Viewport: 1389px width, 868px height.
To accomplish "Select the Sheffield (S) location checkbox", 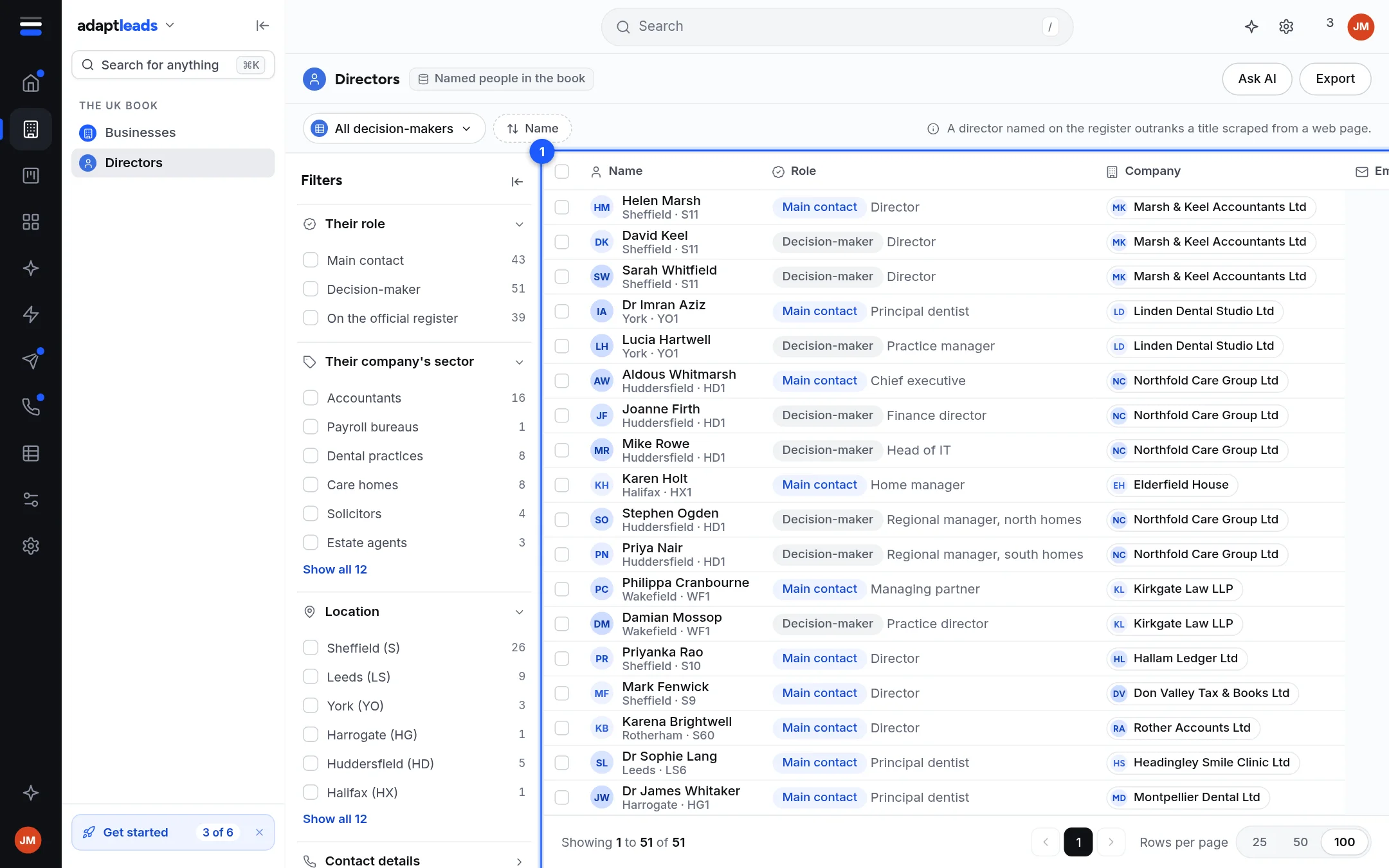I will (311, 647).
